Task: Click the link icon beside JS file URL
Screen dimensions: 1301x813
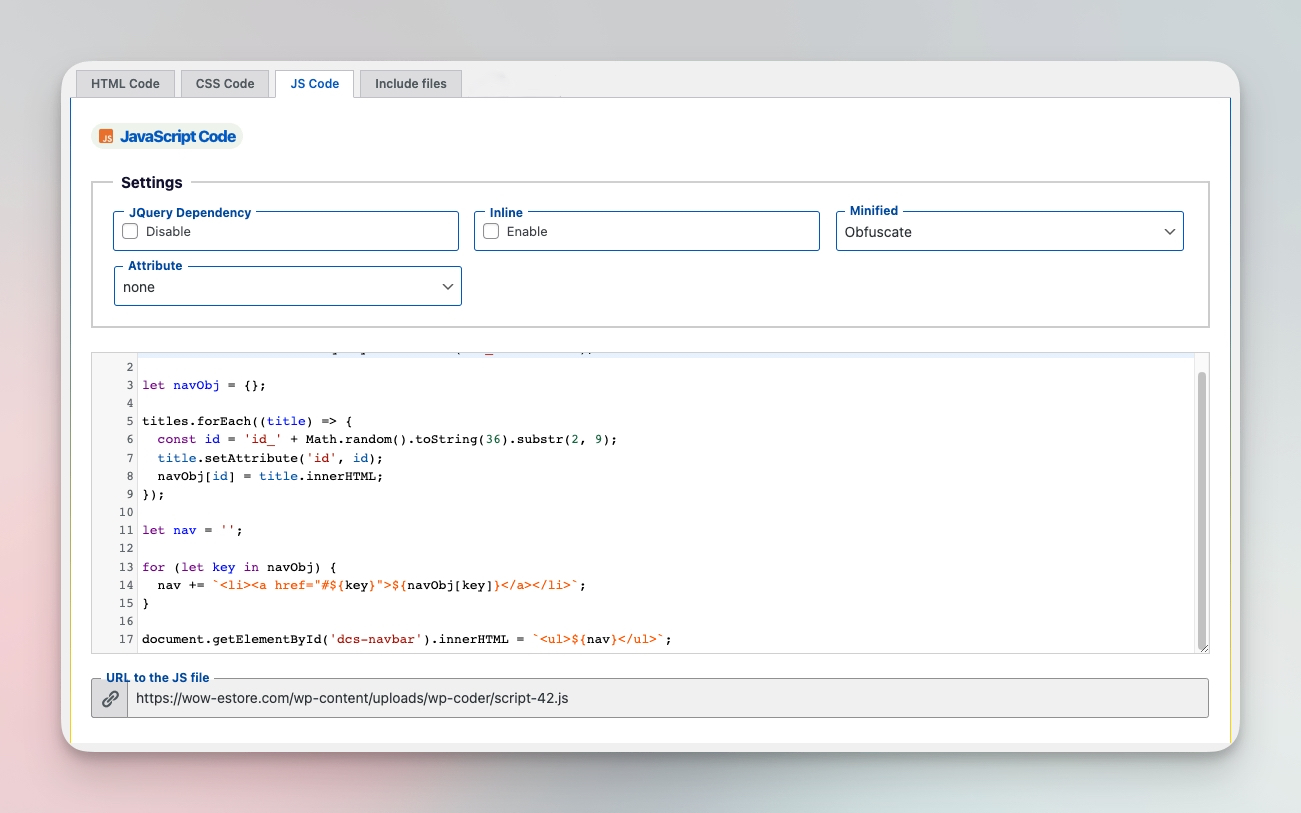Action: pyautogui.click(x=110, y=698)
